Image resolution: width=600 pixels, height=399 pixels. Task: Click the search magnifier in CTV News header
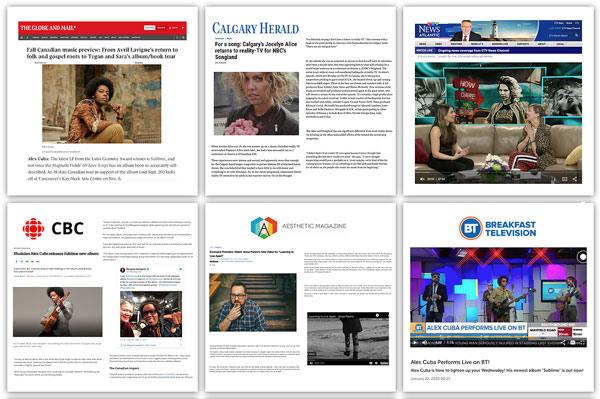pos(576,36)
